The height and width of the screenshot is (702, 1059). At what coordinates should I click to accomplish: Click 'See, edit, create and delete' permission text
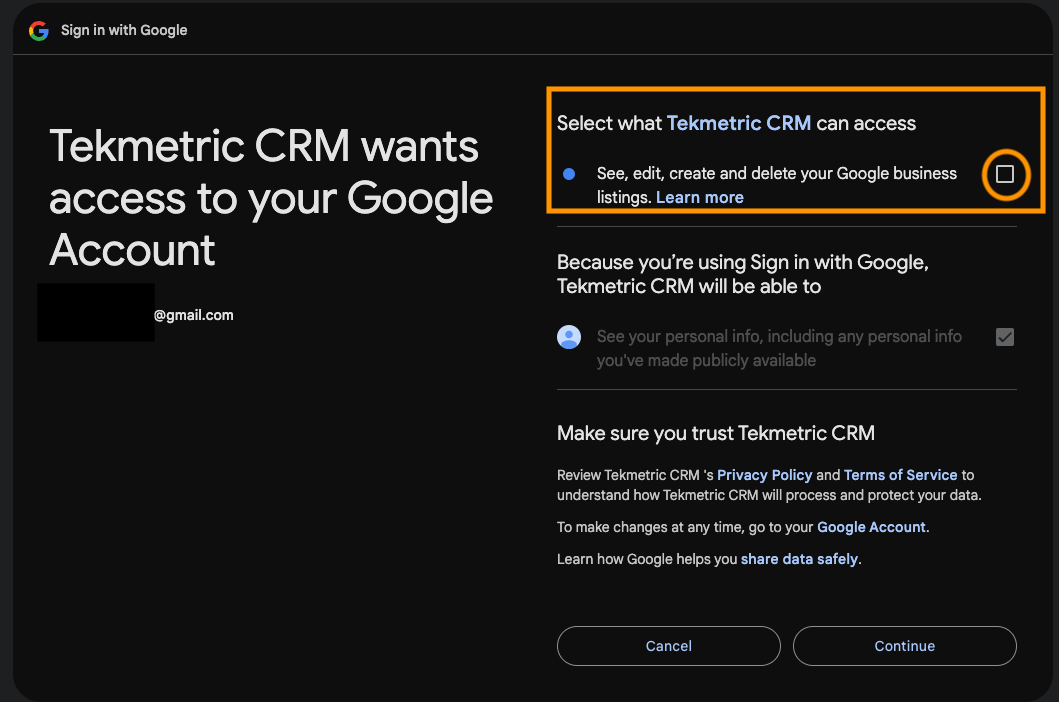click(777, 185)
